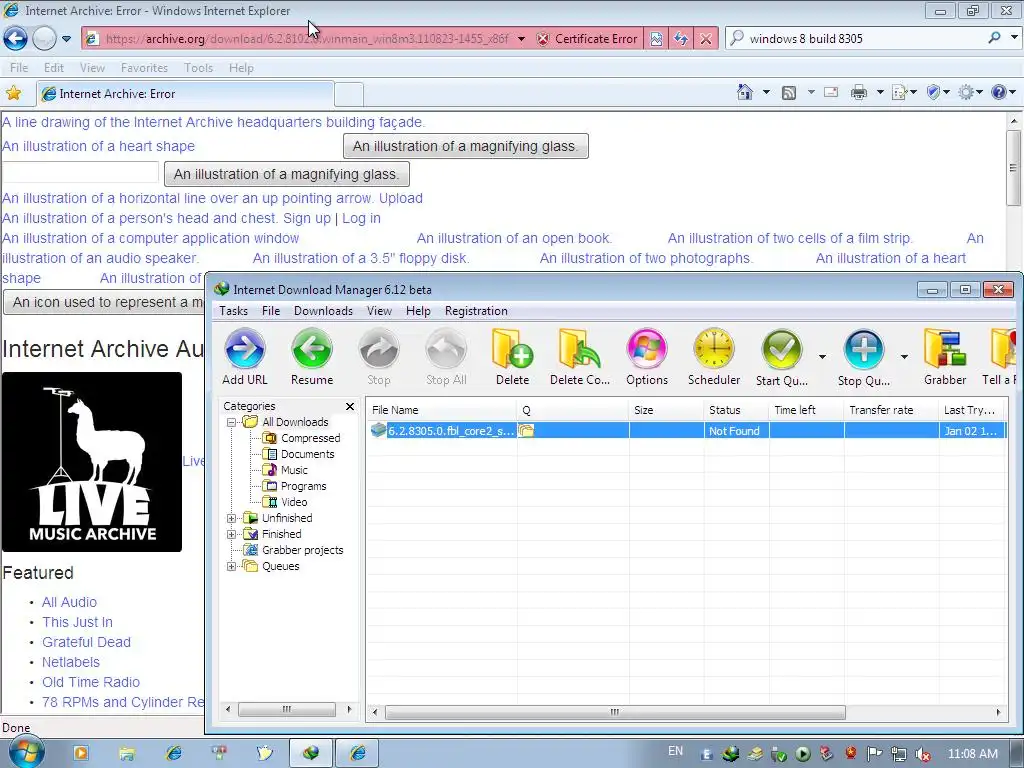Open the Scheduler in IDM toolbar
The width and height of the screenshot is (1024, 768).
pos(714,357)
